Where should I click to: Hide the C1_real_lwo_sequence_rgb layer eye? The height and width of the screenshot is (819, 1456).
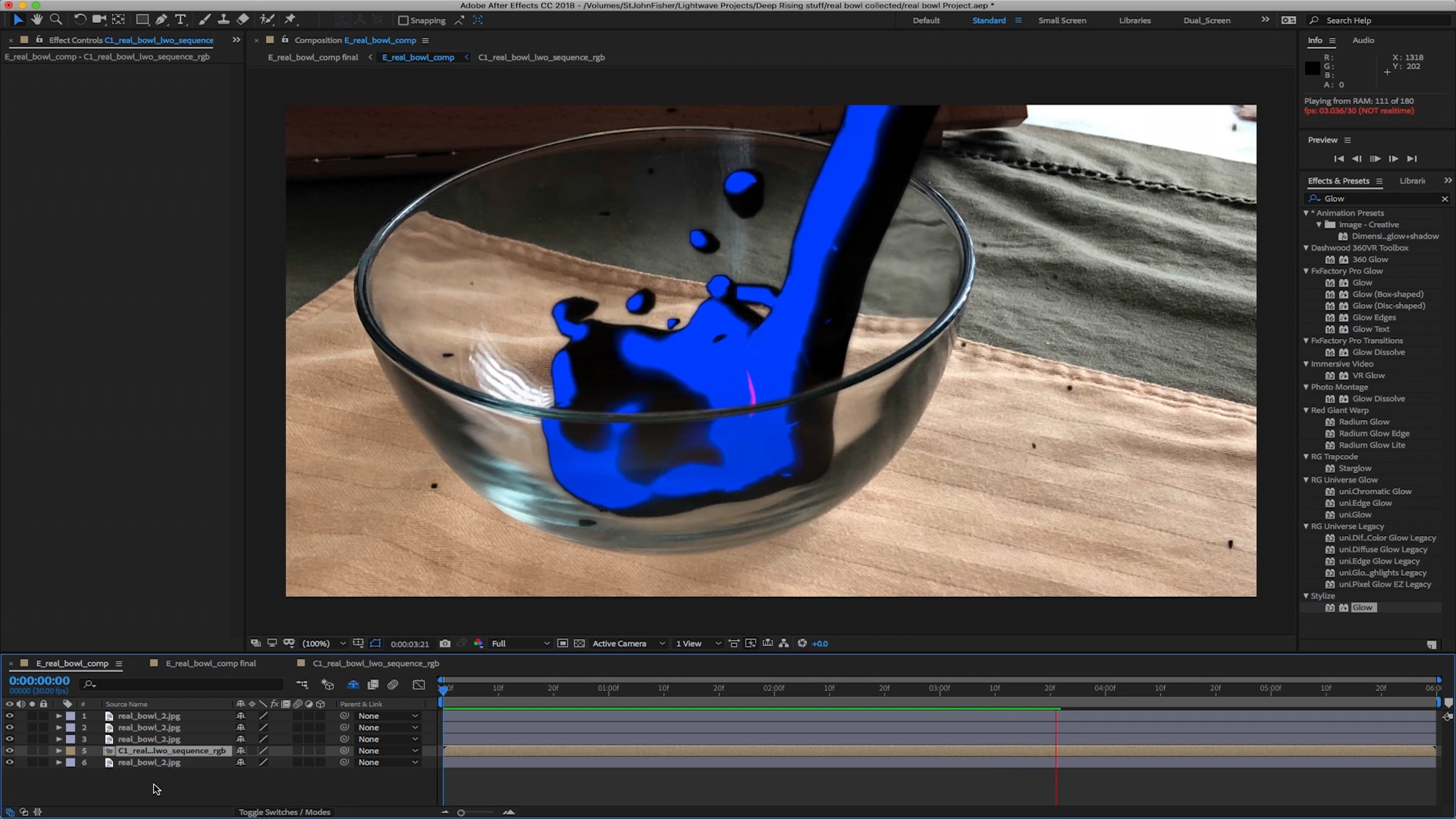9,750
